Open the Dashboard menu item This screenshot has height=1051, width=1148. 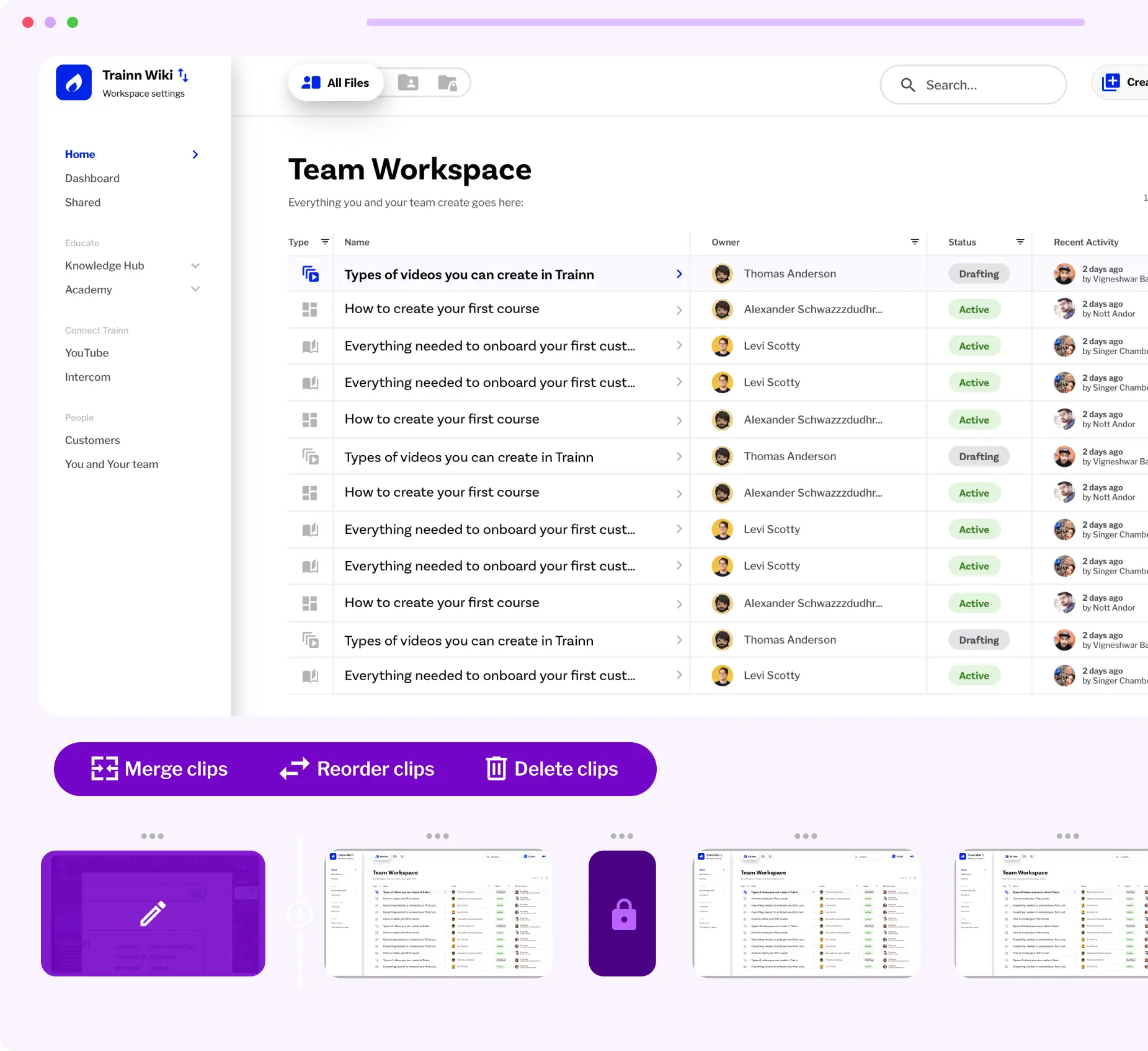[x=92, y=178]
